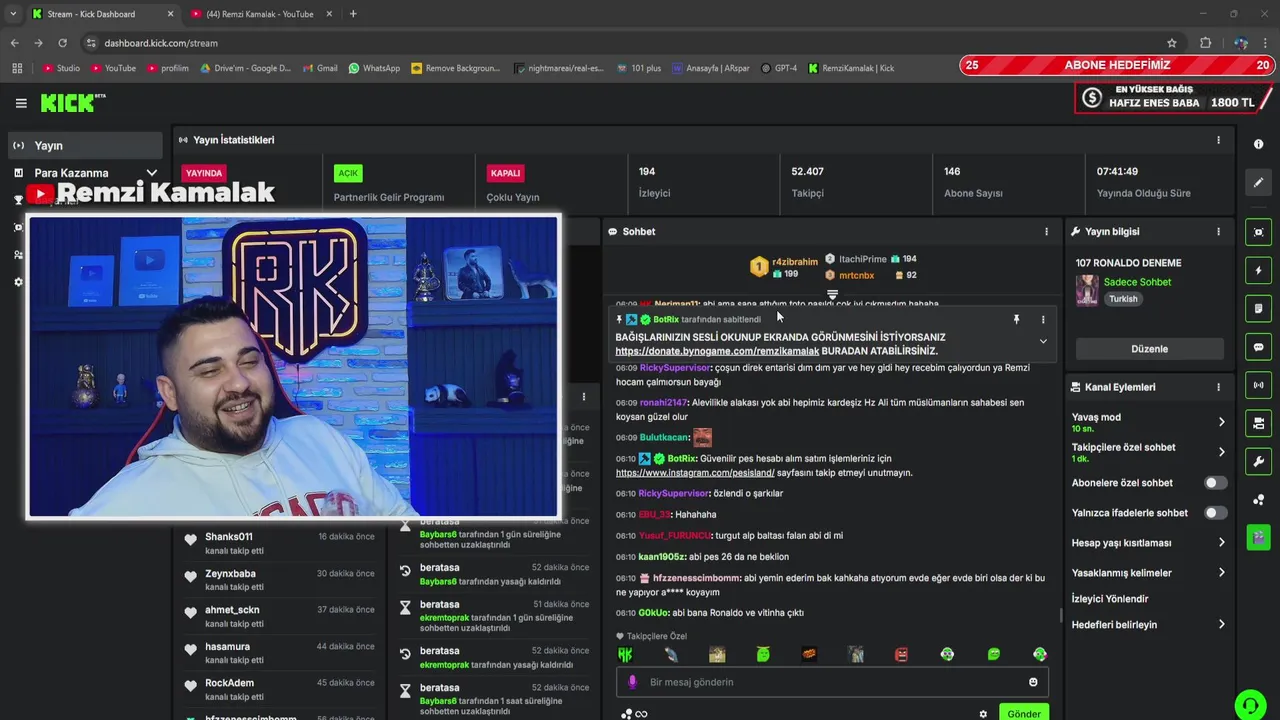
Task: Click the stream category thumbnail in Yayın bilgisi
Action: click(x=1087, y=290)
